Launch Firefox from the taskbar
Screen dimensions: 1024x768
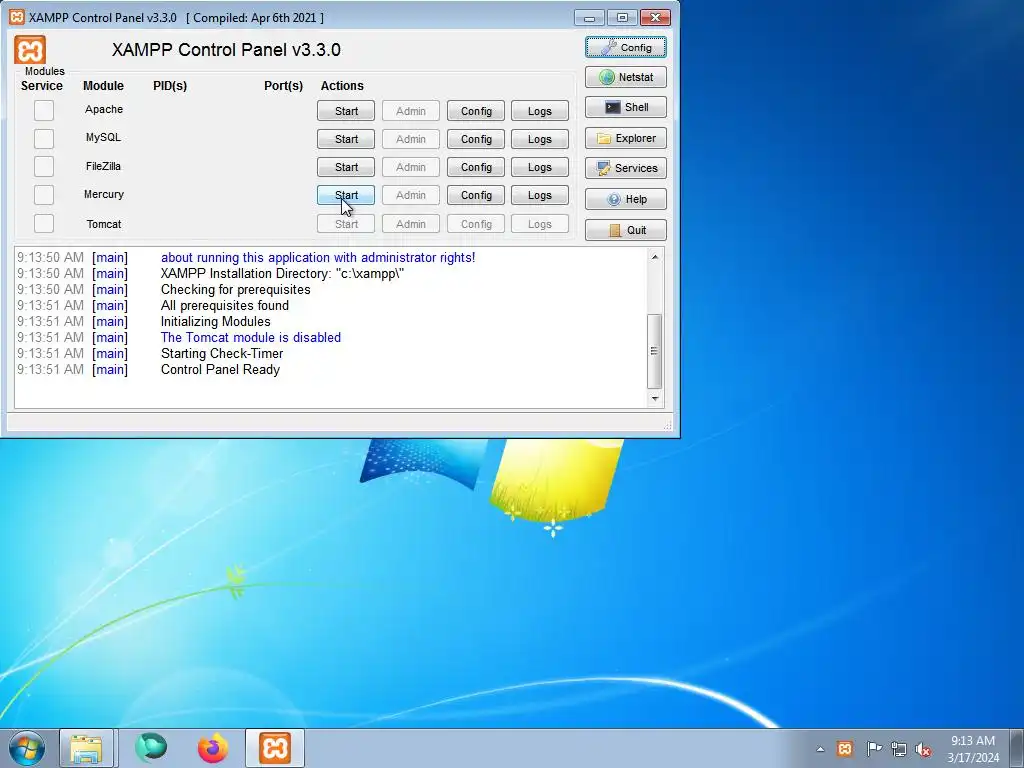[213, 748]
